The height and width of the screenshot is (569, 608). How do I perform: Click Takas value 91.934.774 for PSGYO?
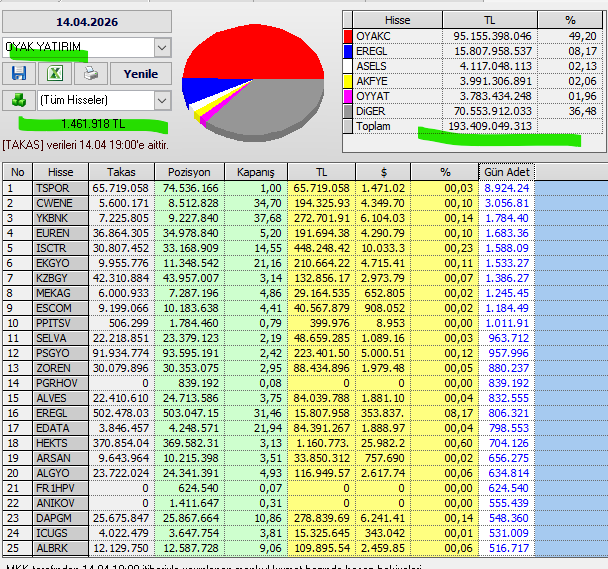click(x=121, y=353)
